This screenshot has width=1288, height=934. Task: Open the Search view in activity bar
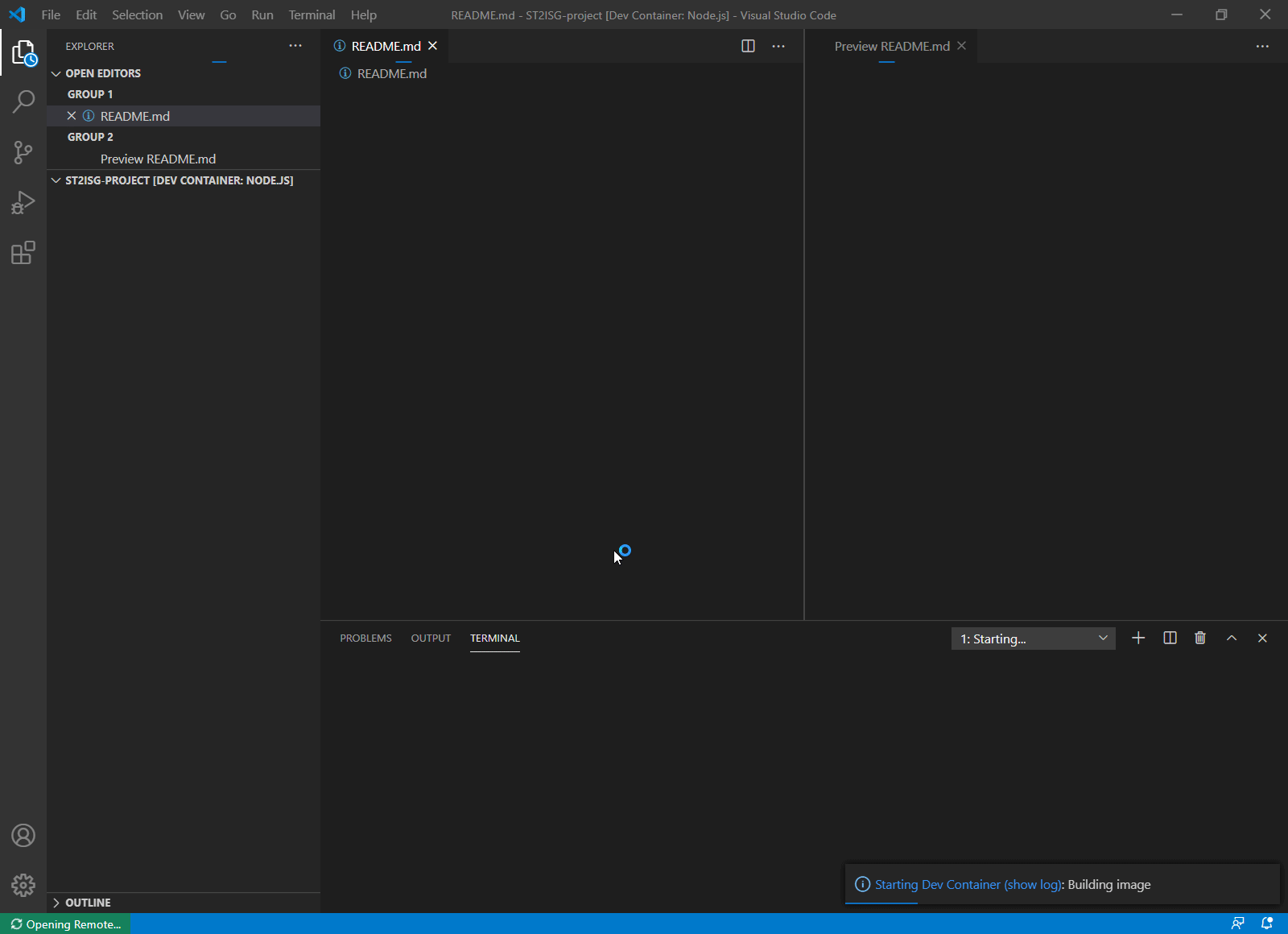(x=23, y=102)
